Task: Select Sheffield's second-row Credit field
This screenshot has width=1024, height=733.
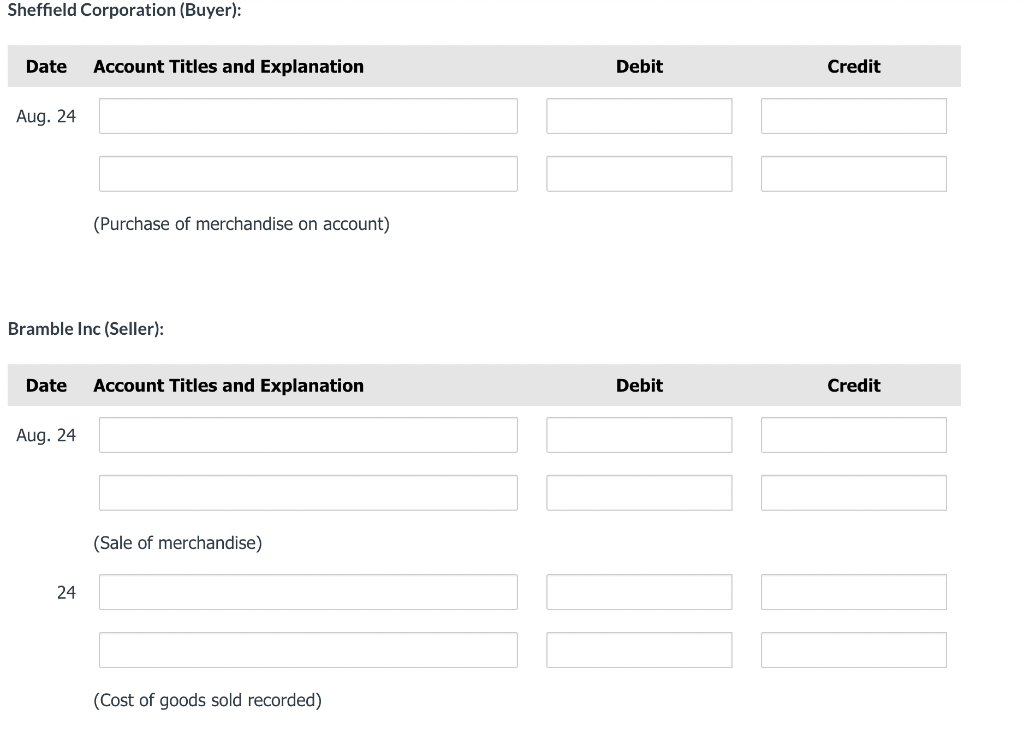Action: pos(853,174)
